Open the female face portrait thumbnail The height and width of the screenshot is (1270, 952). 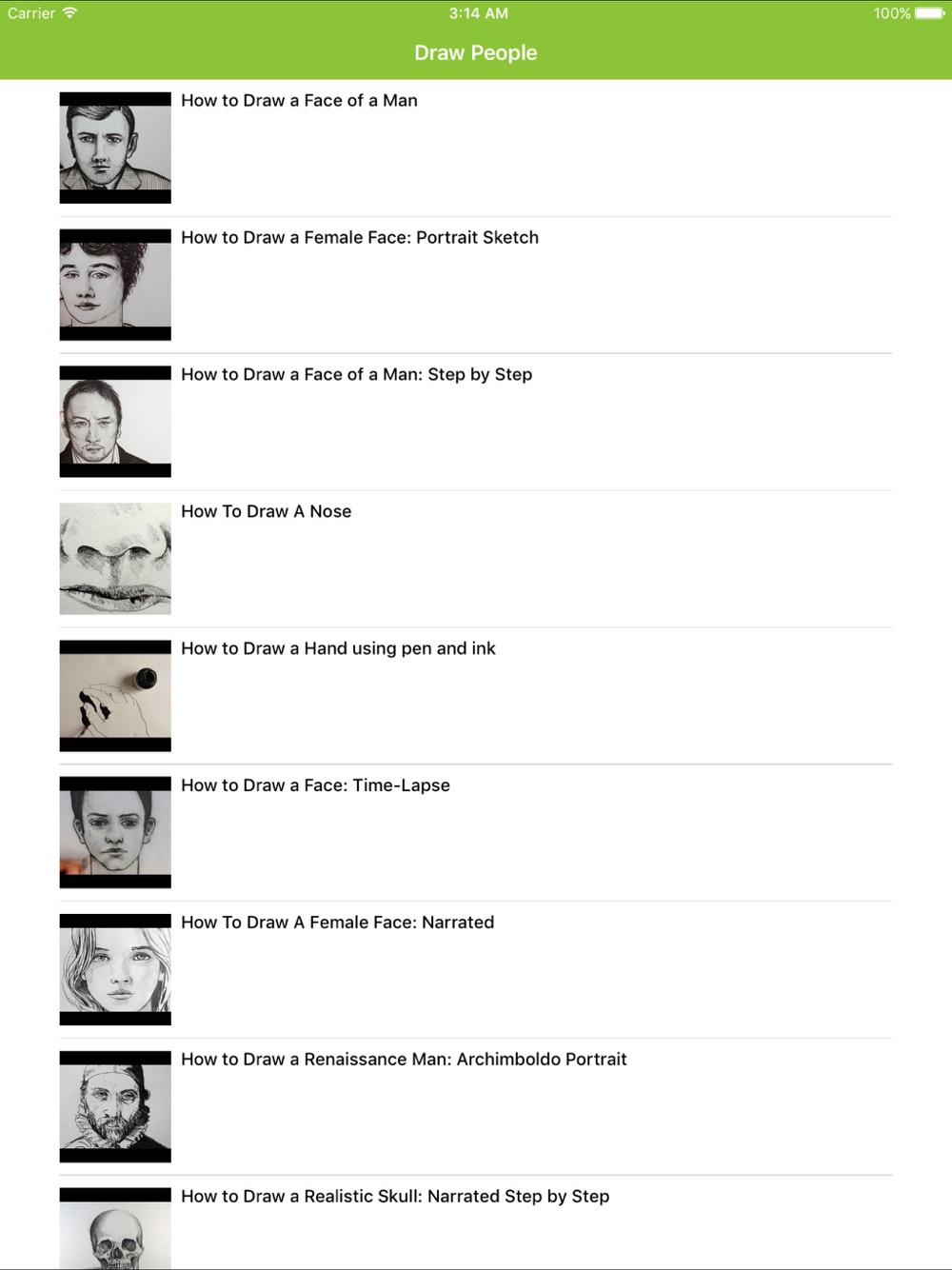[115, 285]
